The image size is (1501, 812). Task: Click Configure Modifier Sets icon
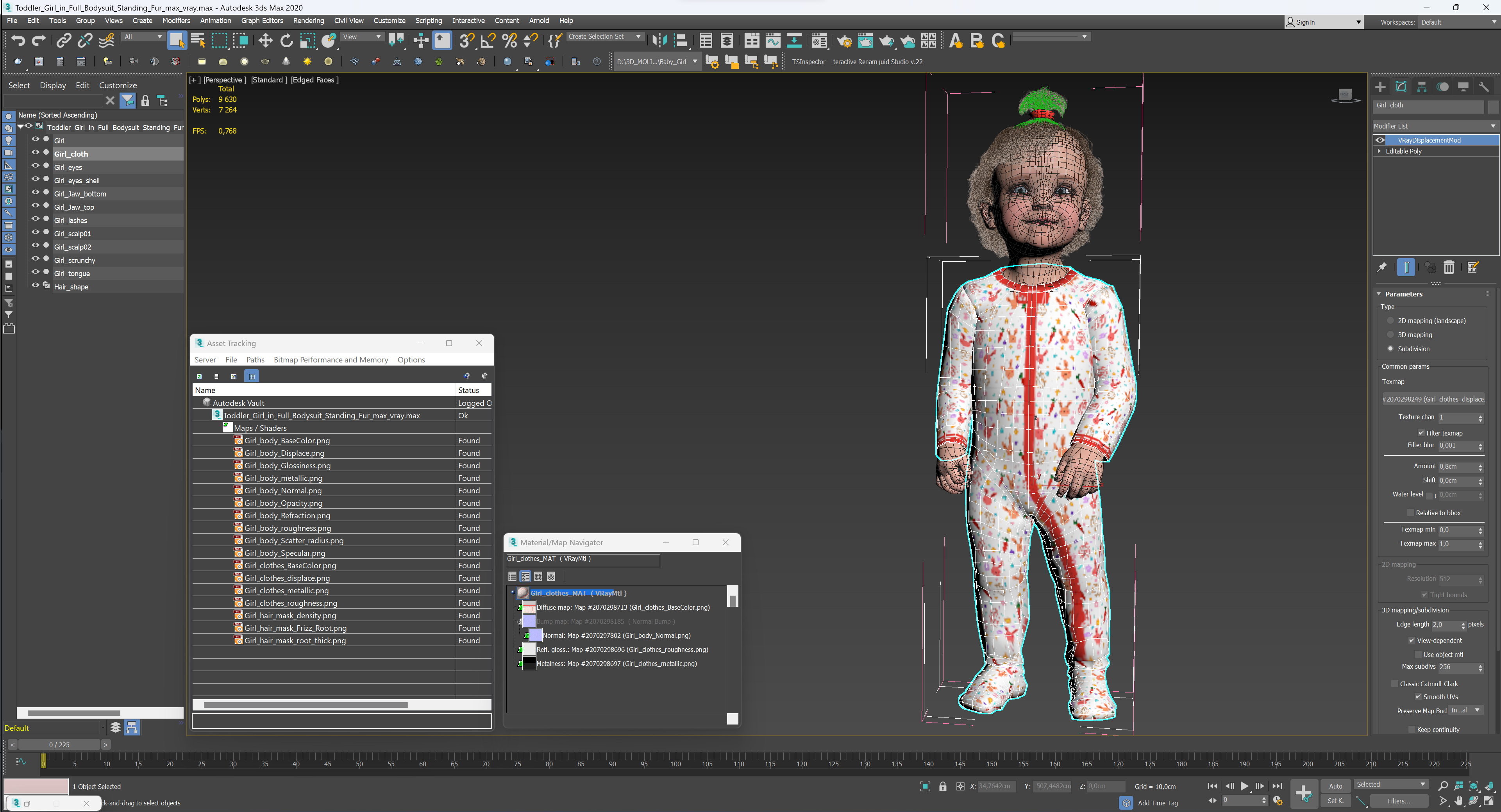point(1472,268)
